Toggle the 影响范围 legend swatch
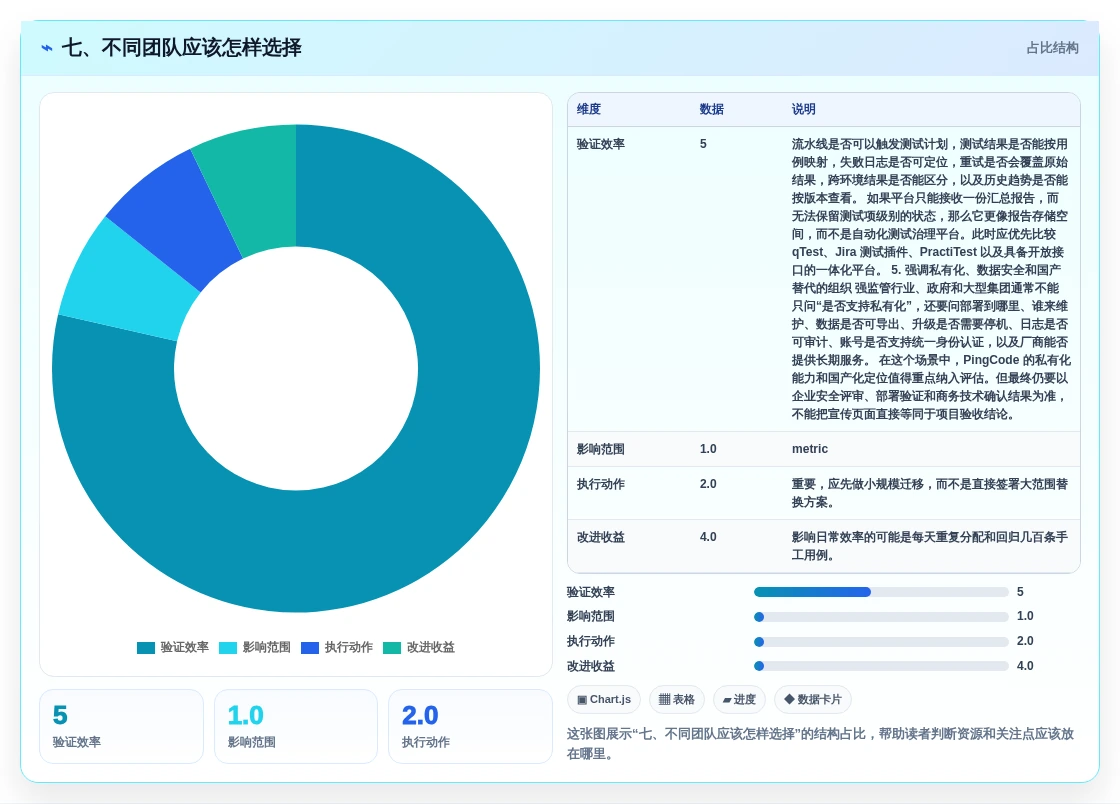 [x=228, y=648]
